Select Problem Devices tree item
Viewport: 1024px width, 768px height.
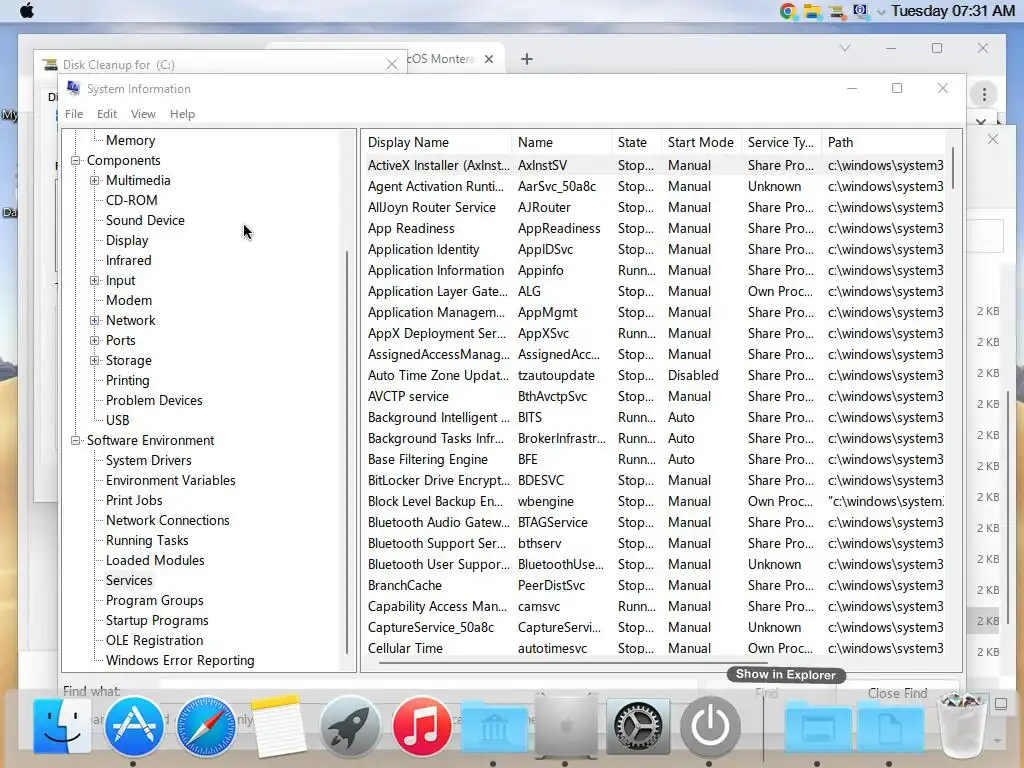click(x=154, y=400)
